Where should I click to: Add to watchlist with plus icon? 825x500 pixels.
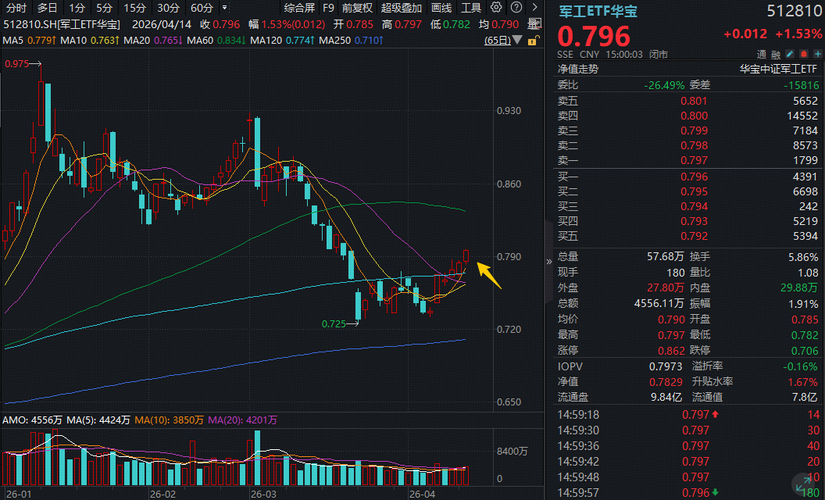coord(818,54)
